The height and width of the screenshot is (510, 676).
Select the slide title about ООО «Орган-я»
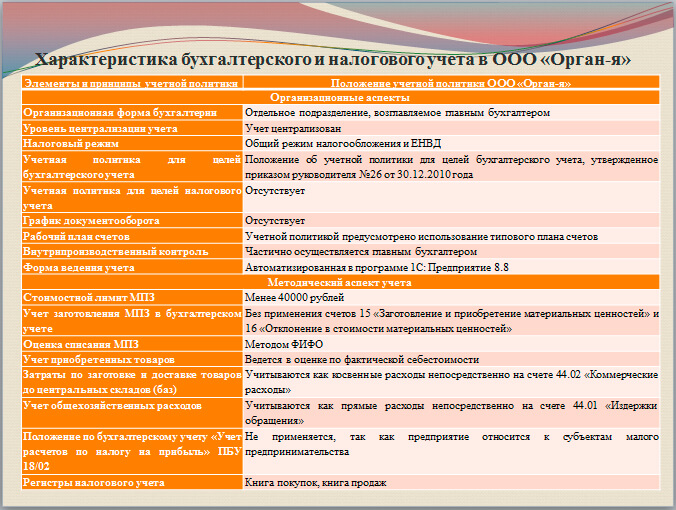pyautogui.click(x=332, y=59)
